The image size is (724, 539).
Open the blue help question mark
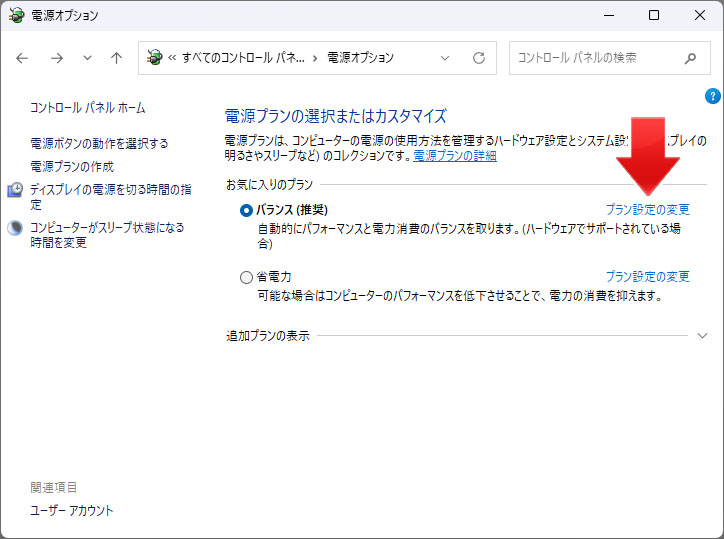(712, 96)
